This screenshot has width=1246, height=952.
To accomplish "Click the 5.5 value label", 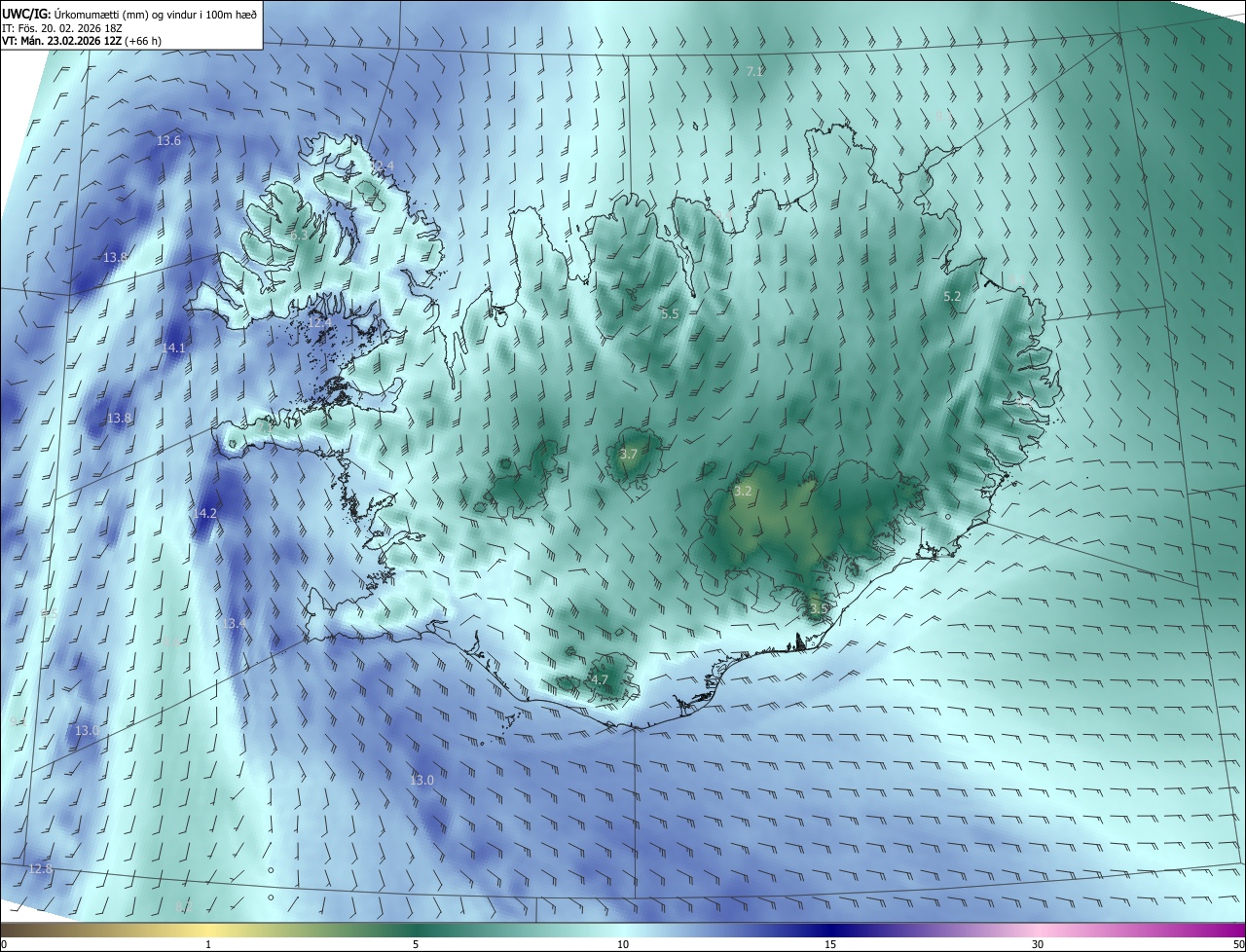I will click(669, 313).
